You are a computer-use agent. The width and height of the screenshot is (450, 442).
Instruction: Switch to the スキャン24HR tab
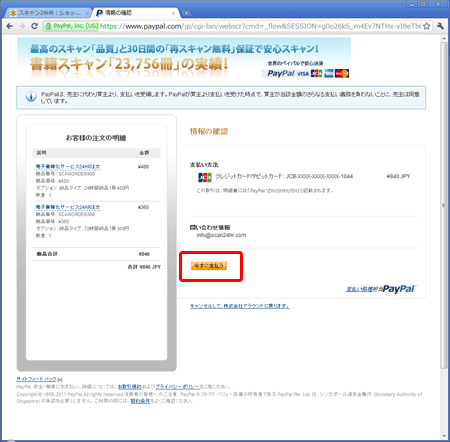(48, 13)
